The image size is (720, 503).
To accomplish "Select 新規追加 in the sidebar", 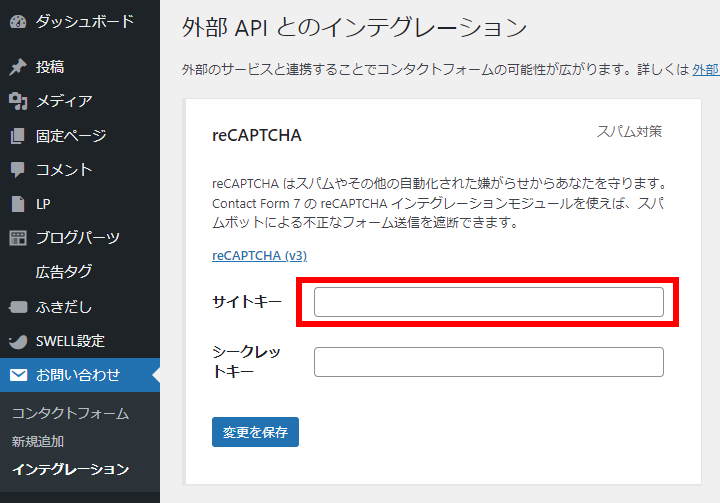I will [38, 441].
